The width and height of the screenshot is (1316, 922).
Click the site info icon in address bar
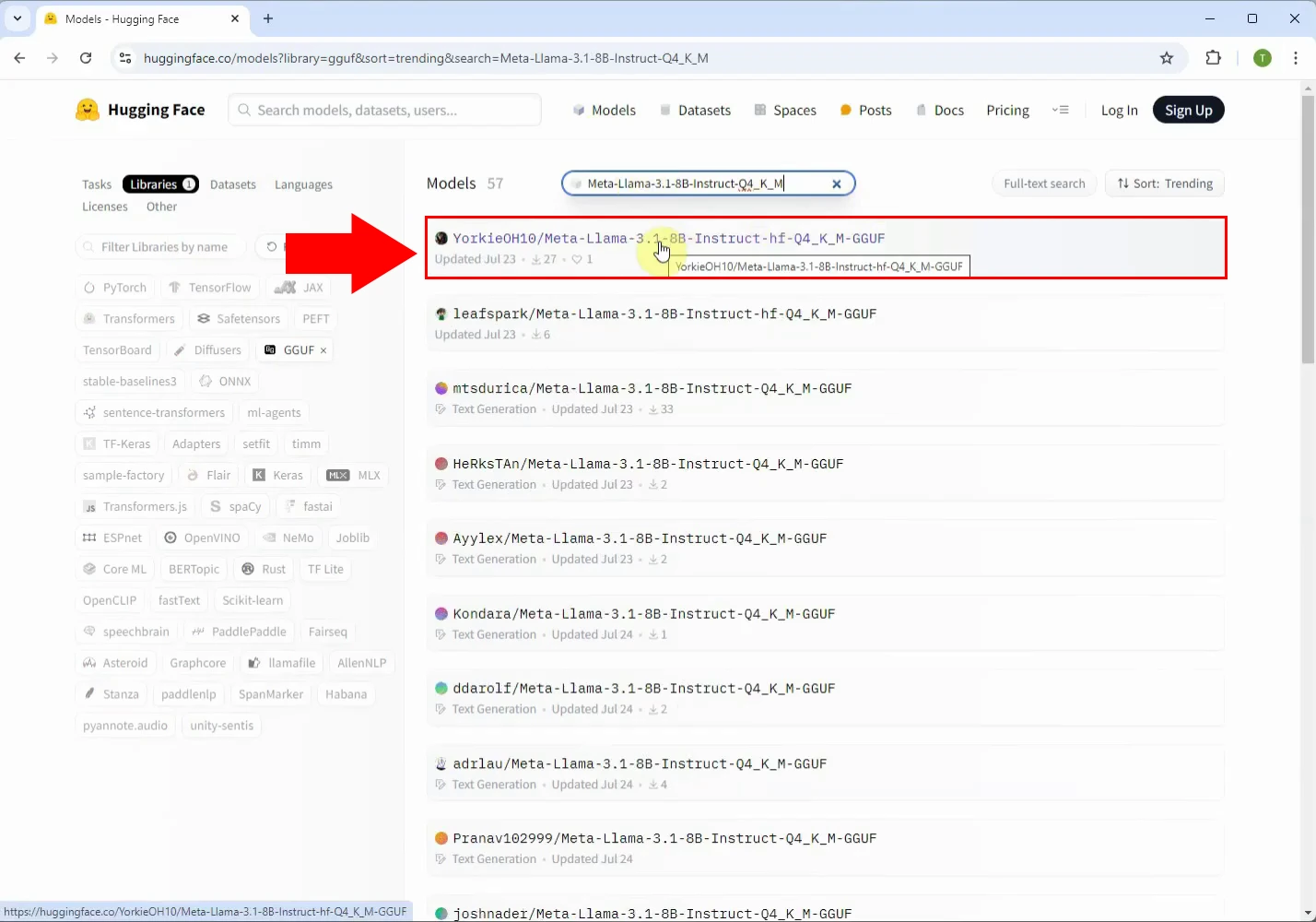(x=126, y=58)
